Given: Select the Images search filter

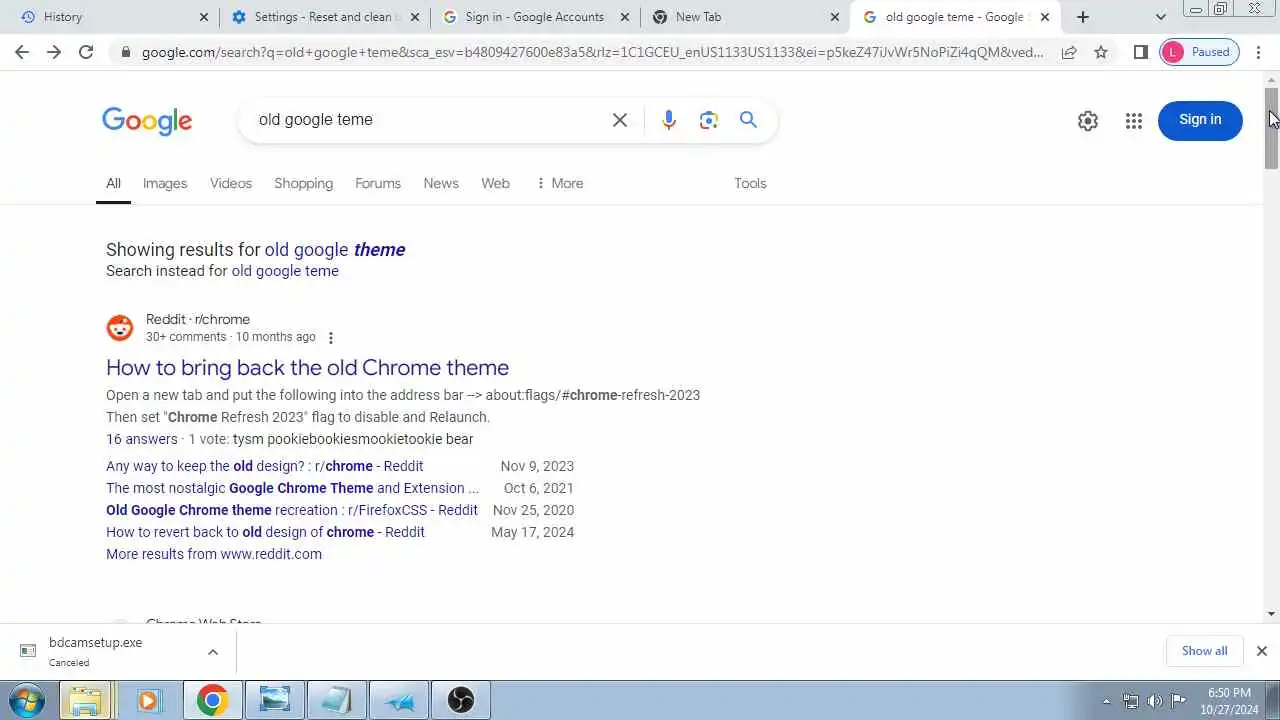Looking at the screenshot, I should (x=165, y=183).
